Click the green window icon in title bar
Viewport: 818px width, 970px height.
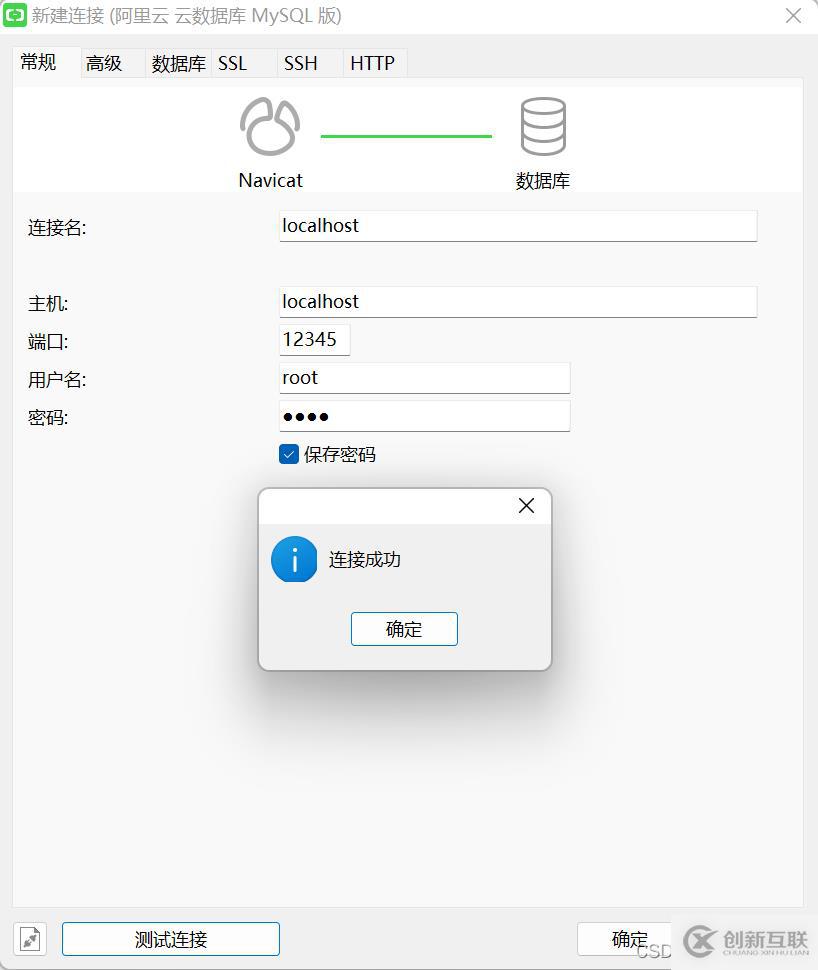pyautogui.click(x=14, y=15)
